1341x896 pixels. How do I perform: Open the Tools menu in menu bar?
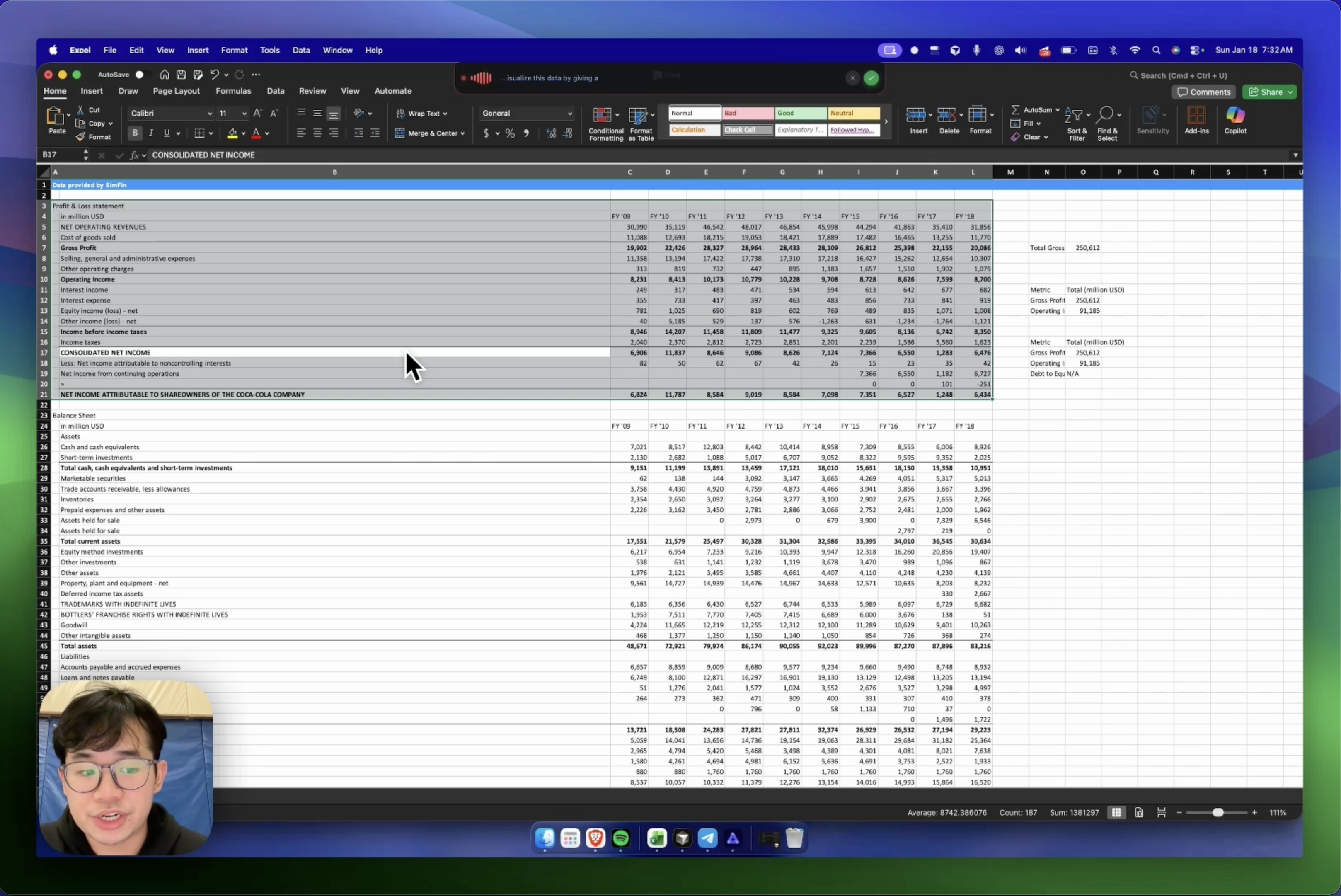coord(270,50)
